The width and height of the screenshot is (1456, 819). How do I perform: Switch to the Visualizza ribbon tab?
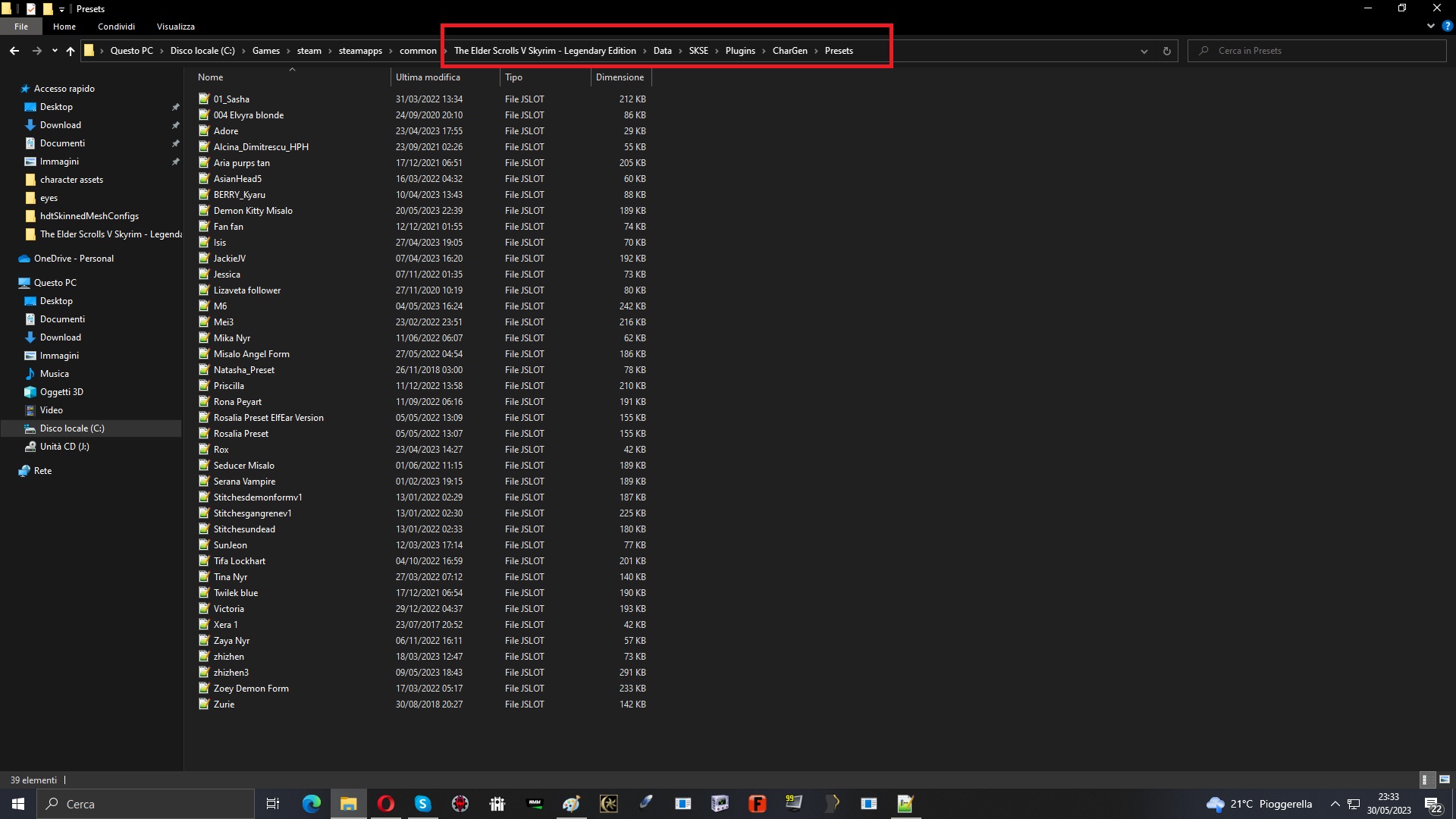pos(175,27)
